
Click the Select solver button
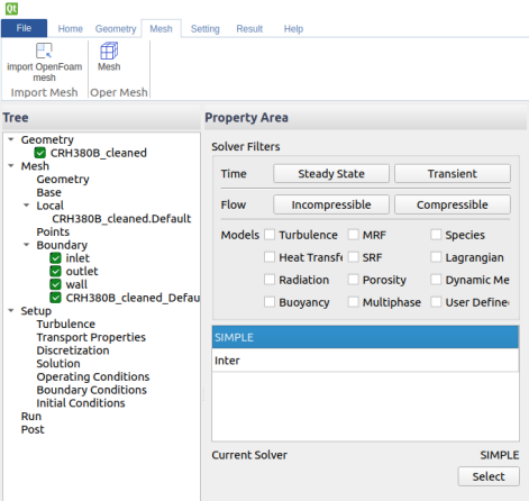488,476
